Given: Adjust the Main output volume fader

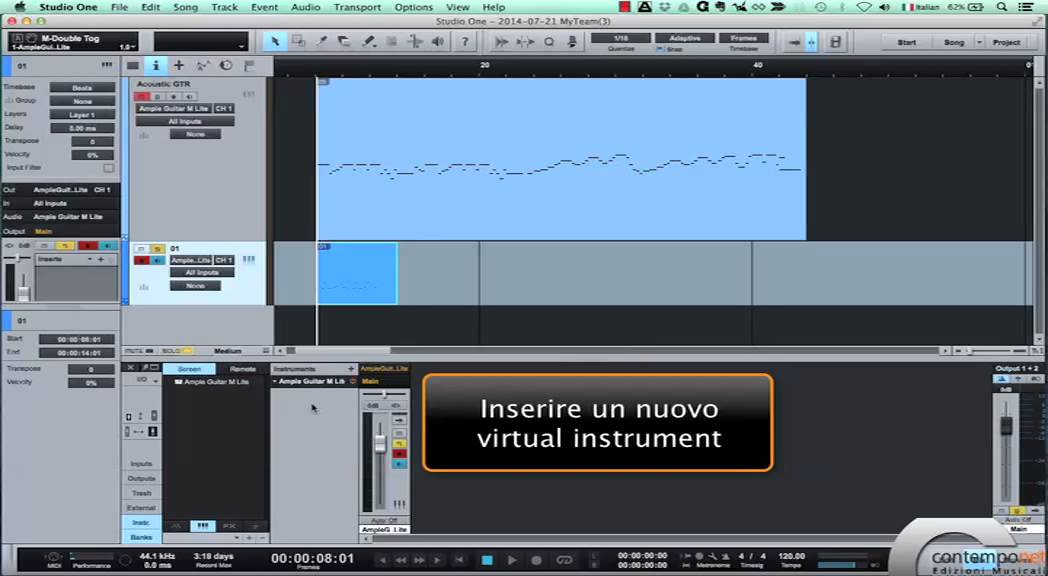Looking at the screenshot, I should (x=1006, y=425).
